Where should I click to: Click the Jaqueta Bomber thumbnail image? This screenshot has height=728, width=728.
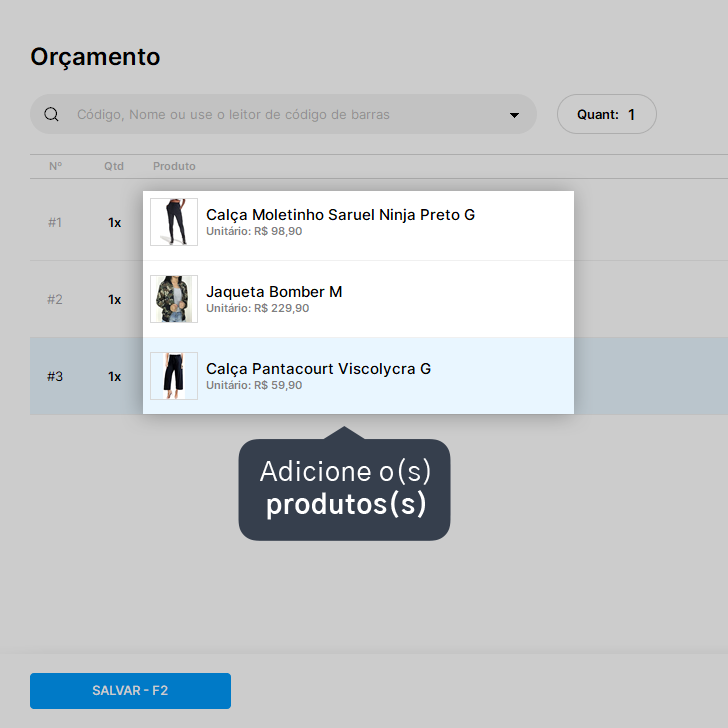(x=174, y=299)
